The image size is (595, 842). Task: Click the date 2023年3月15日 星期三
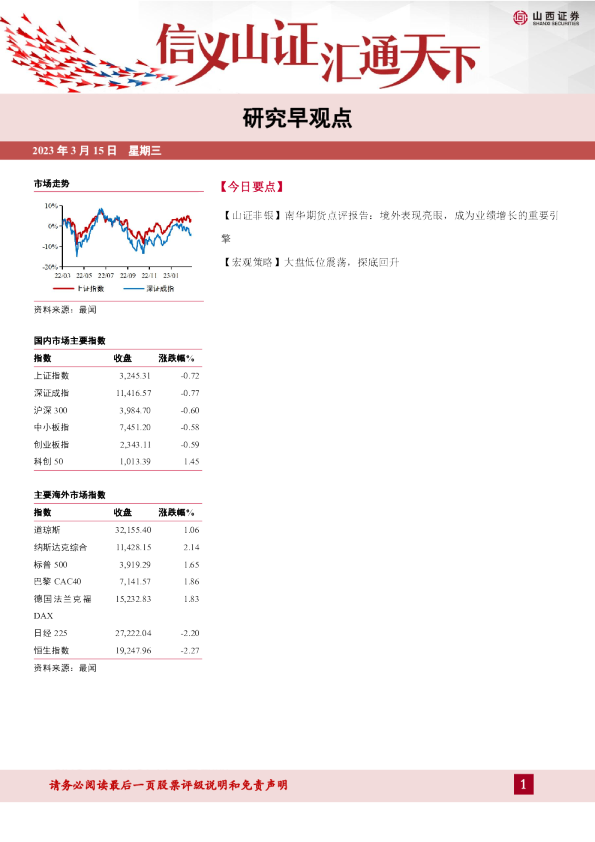click(97, 151)
